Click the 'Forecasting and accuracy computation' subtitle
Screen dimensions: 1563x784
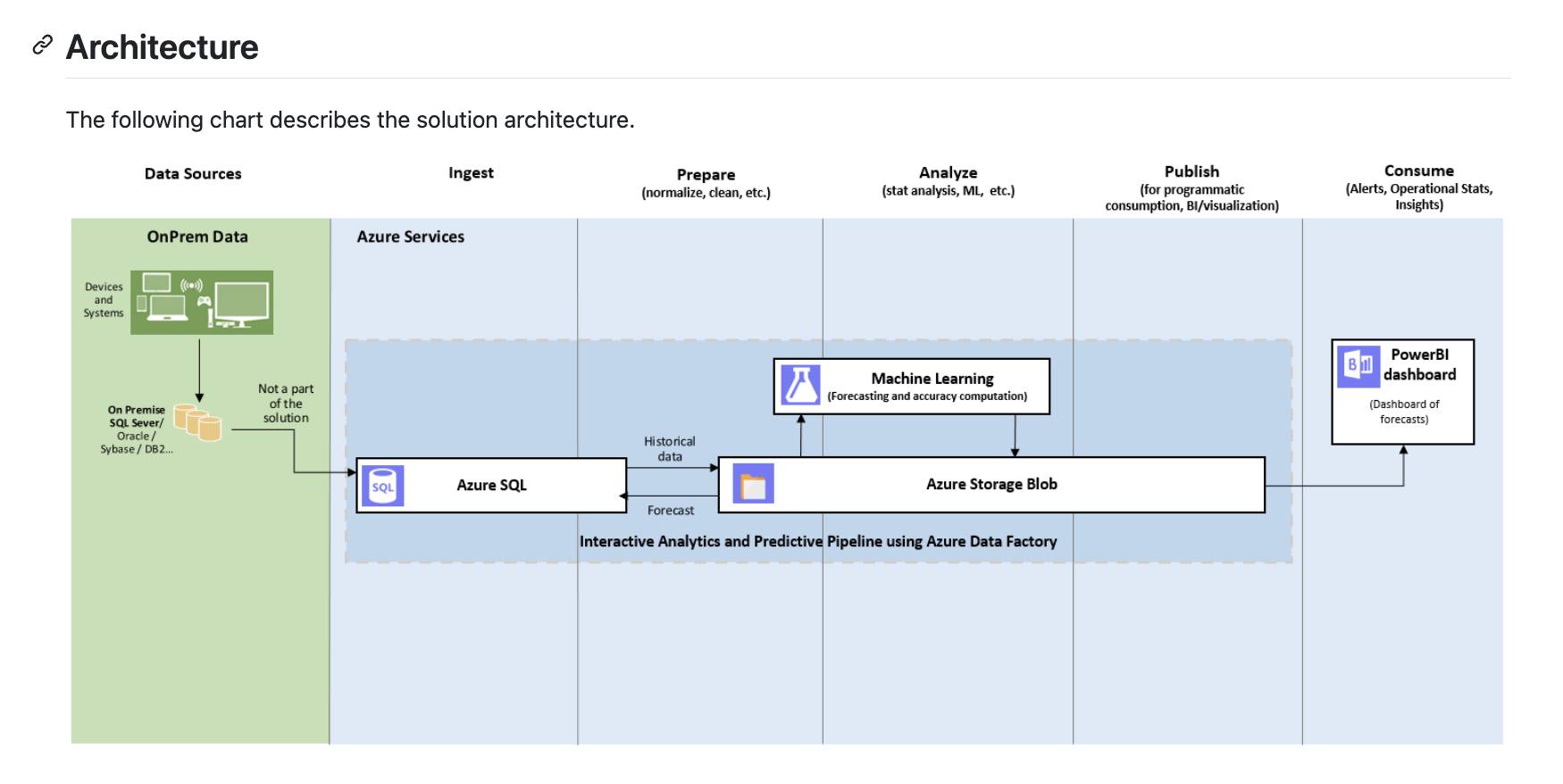pyautogui.click(x=927, y=396)
